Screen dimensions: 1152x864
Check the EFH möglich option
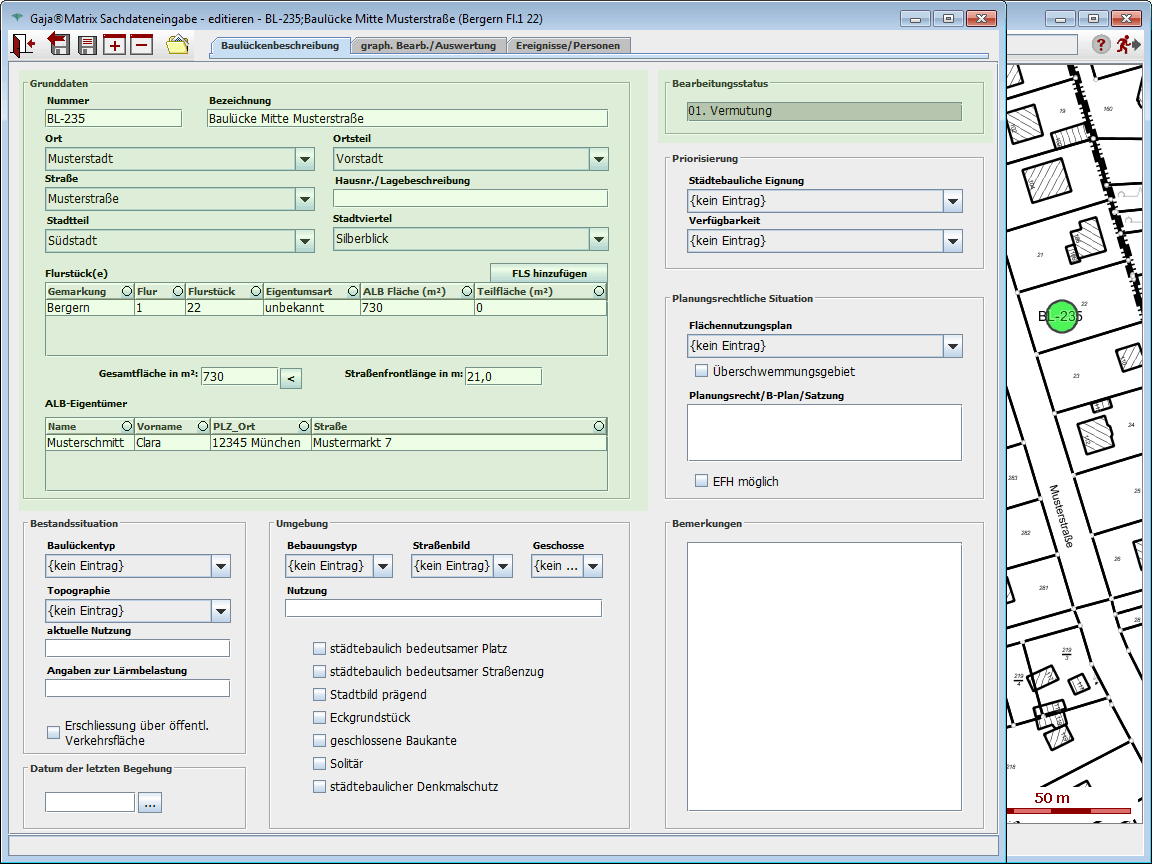(702, 481)
